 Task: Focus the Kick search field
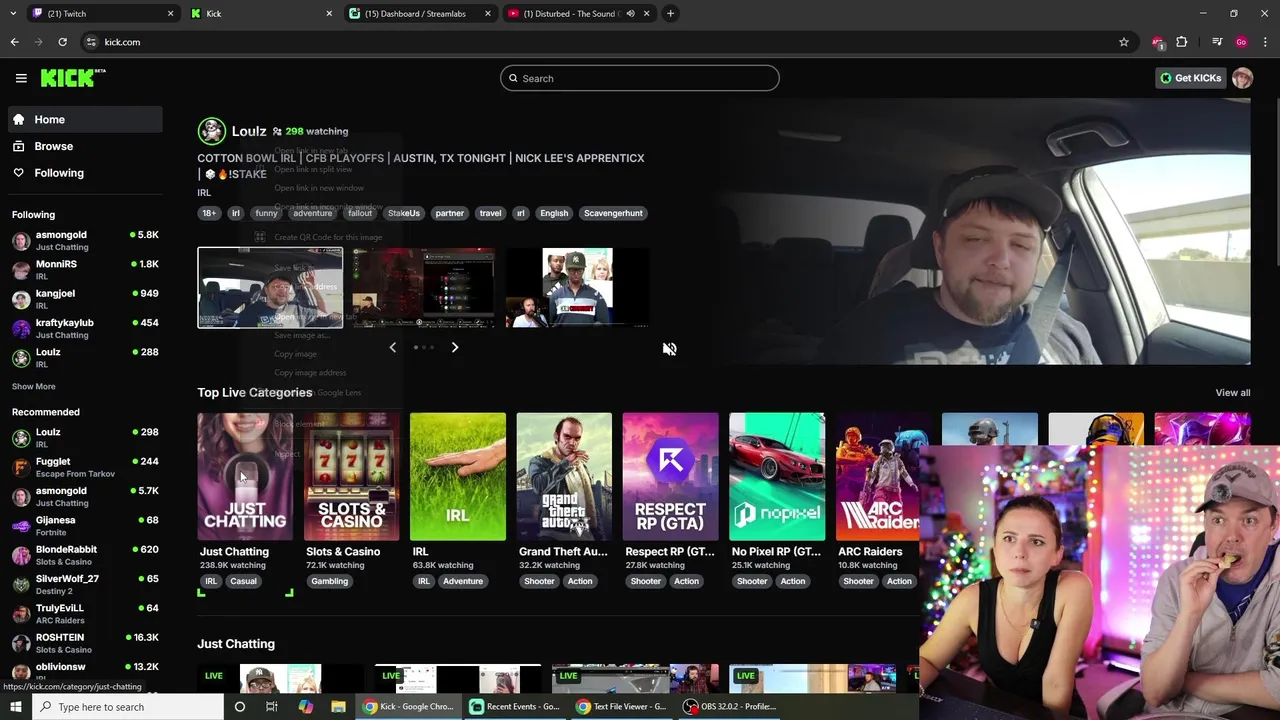[x=640, y=78]
